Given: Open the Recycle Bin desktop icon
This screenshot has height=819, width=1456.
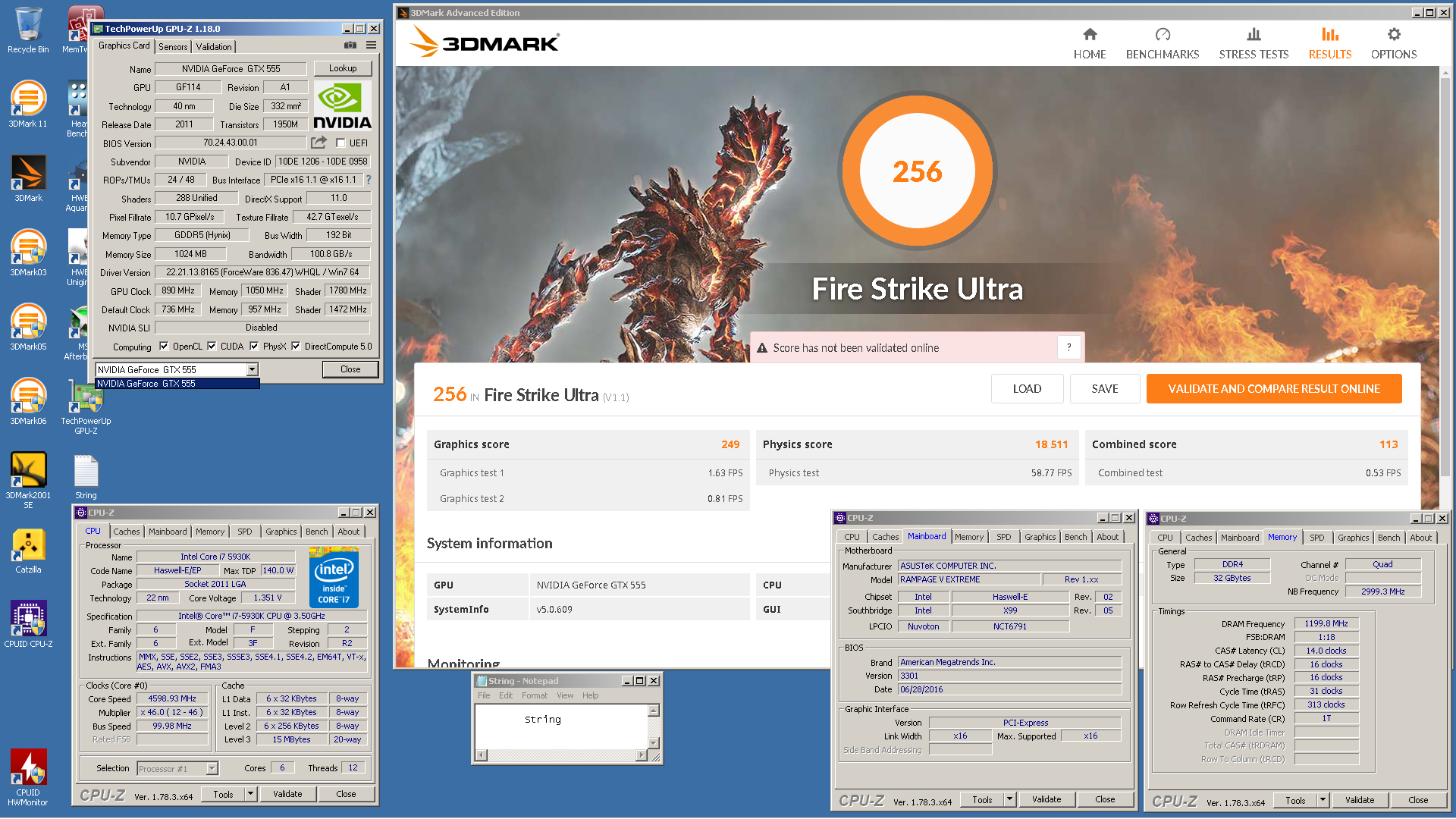Looking at the screenshot, I should tap(28, 30).
